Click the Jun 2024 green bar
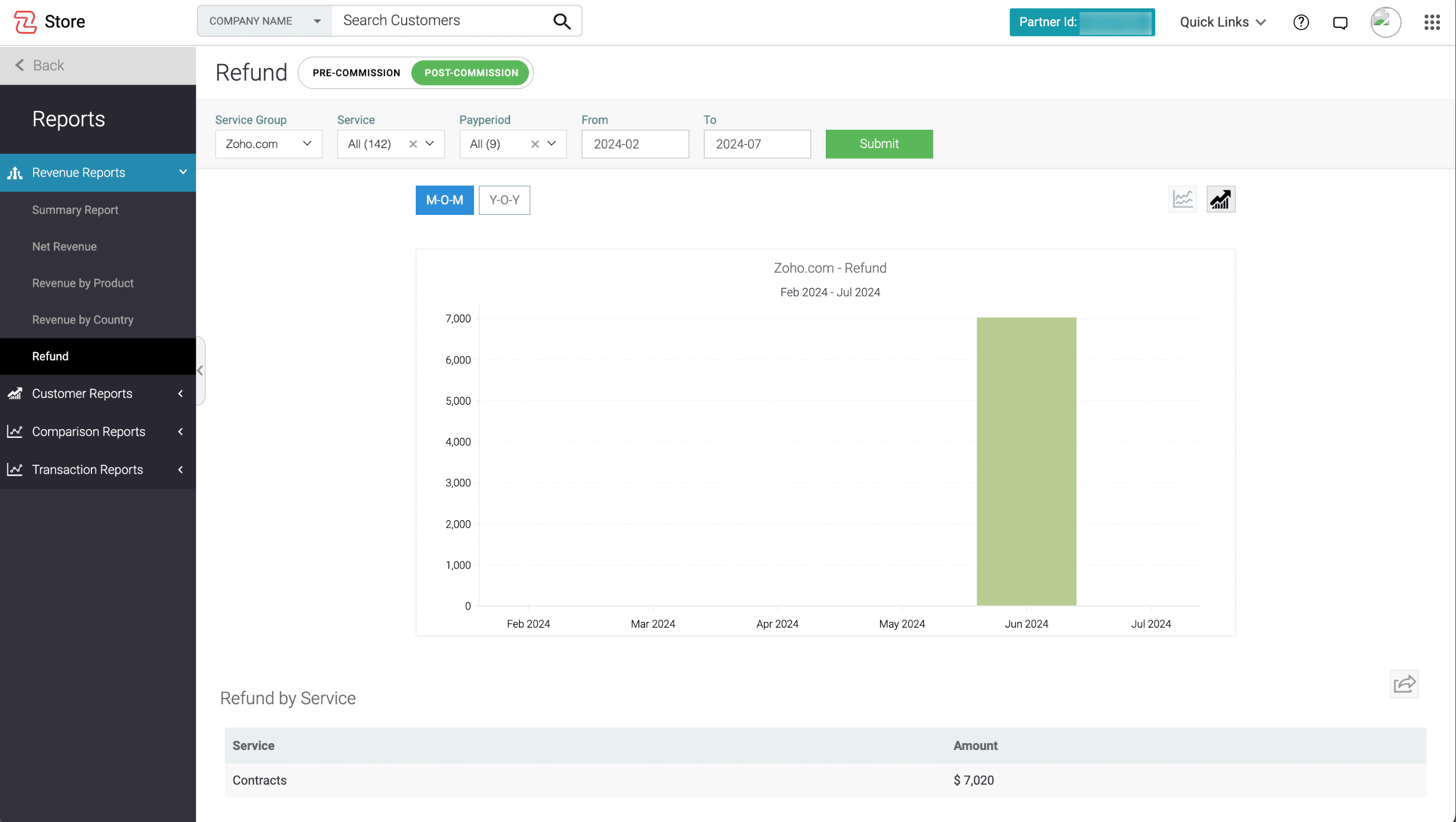 click(x=1027, y=461)
